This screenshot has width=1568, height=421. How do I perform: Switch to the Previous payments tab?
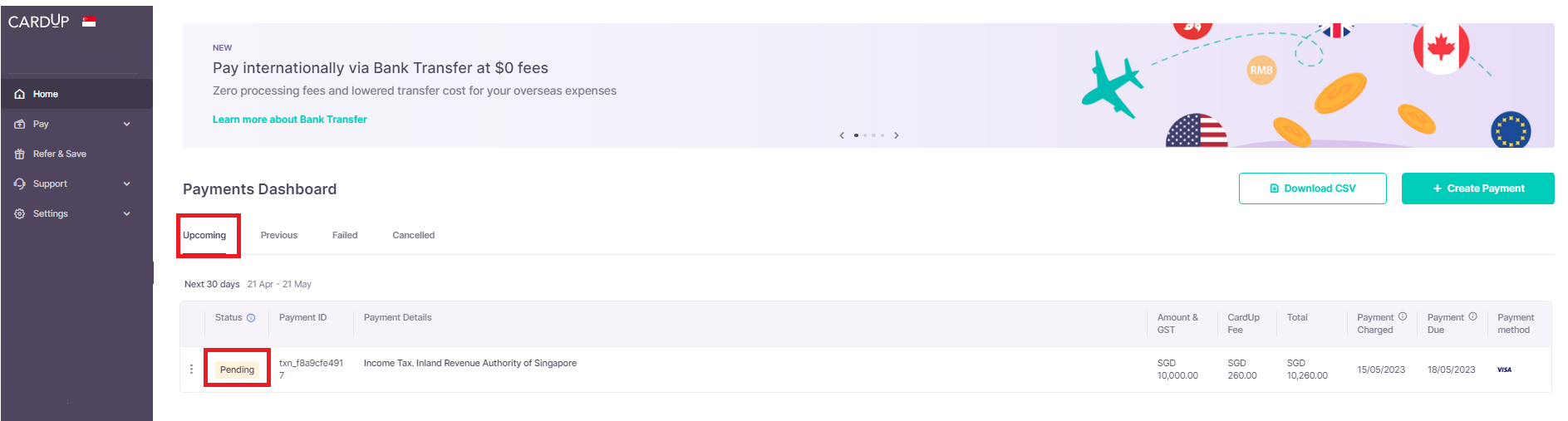click(x=279, y=236)
